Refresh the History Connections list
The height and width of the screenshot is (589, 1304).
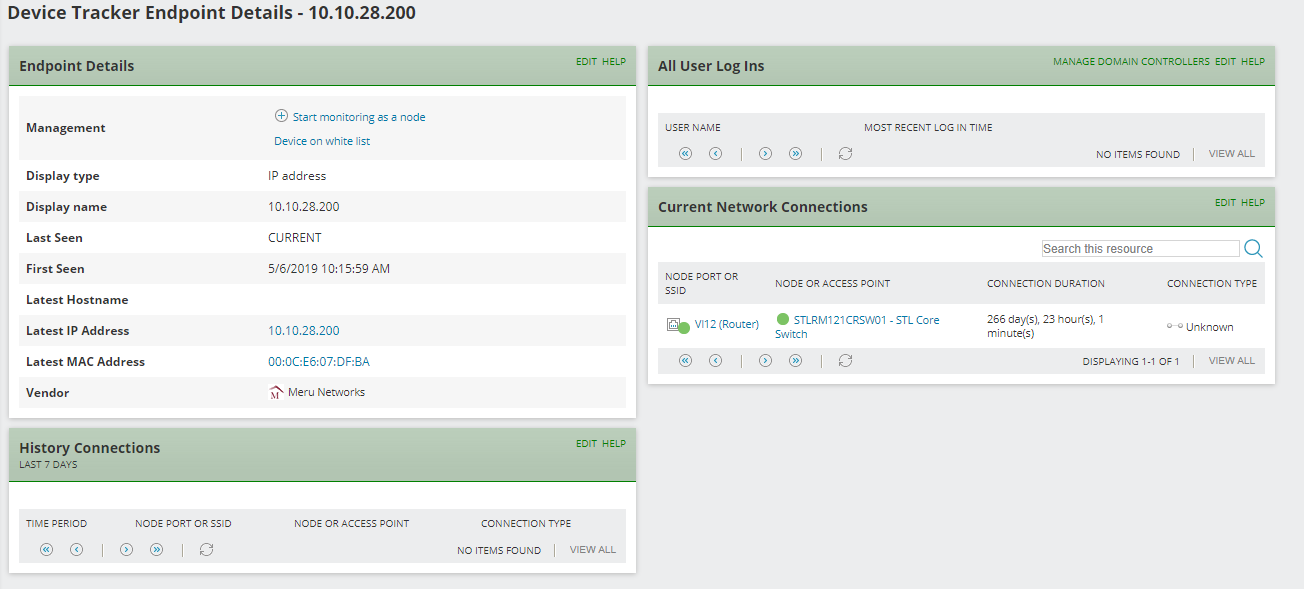point(206,550)
